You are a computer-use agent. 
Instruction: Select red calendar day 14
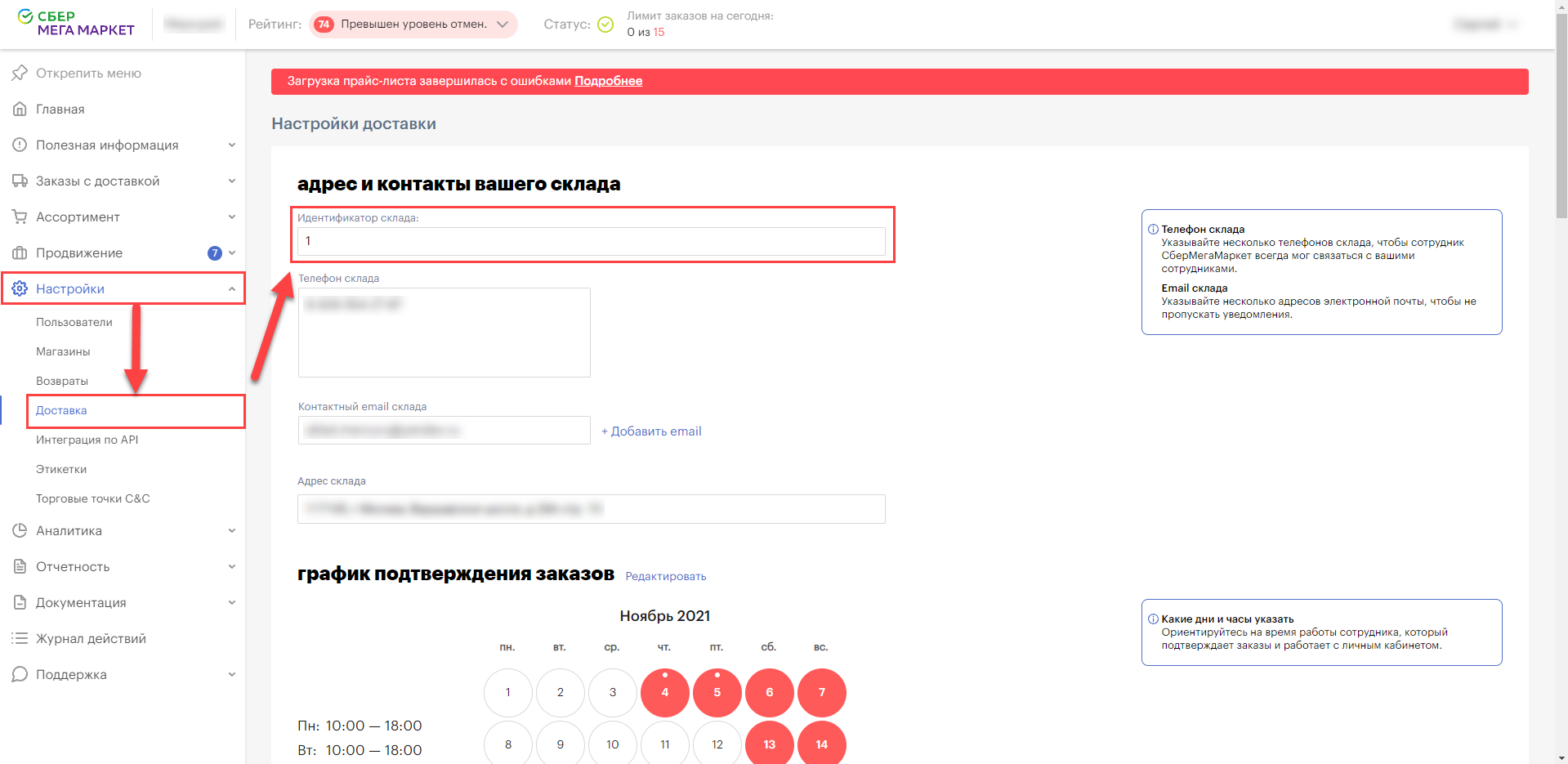(822, 744)
